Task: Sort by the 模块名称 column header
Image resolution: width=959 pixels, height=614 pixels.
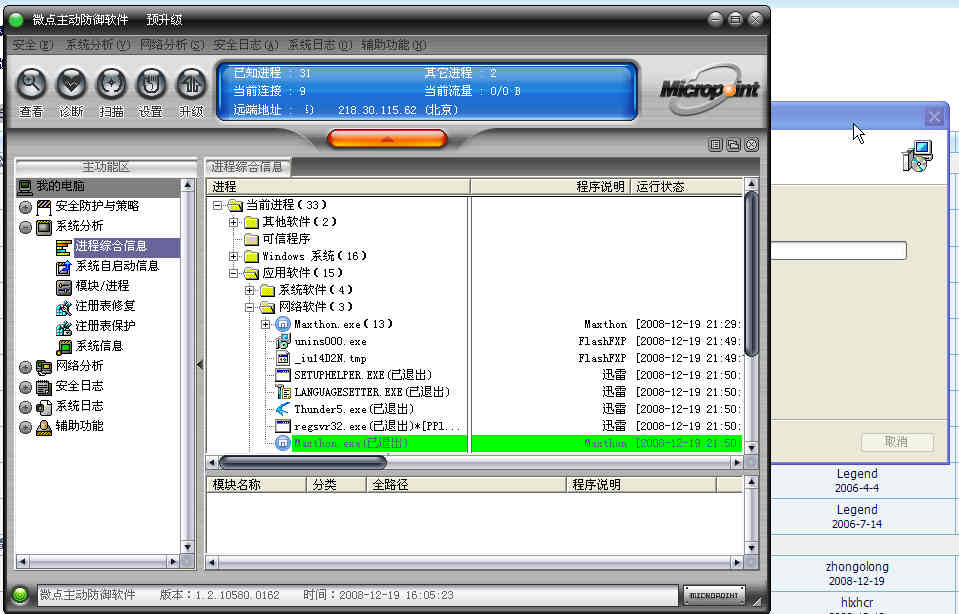Action: [256, 485]
